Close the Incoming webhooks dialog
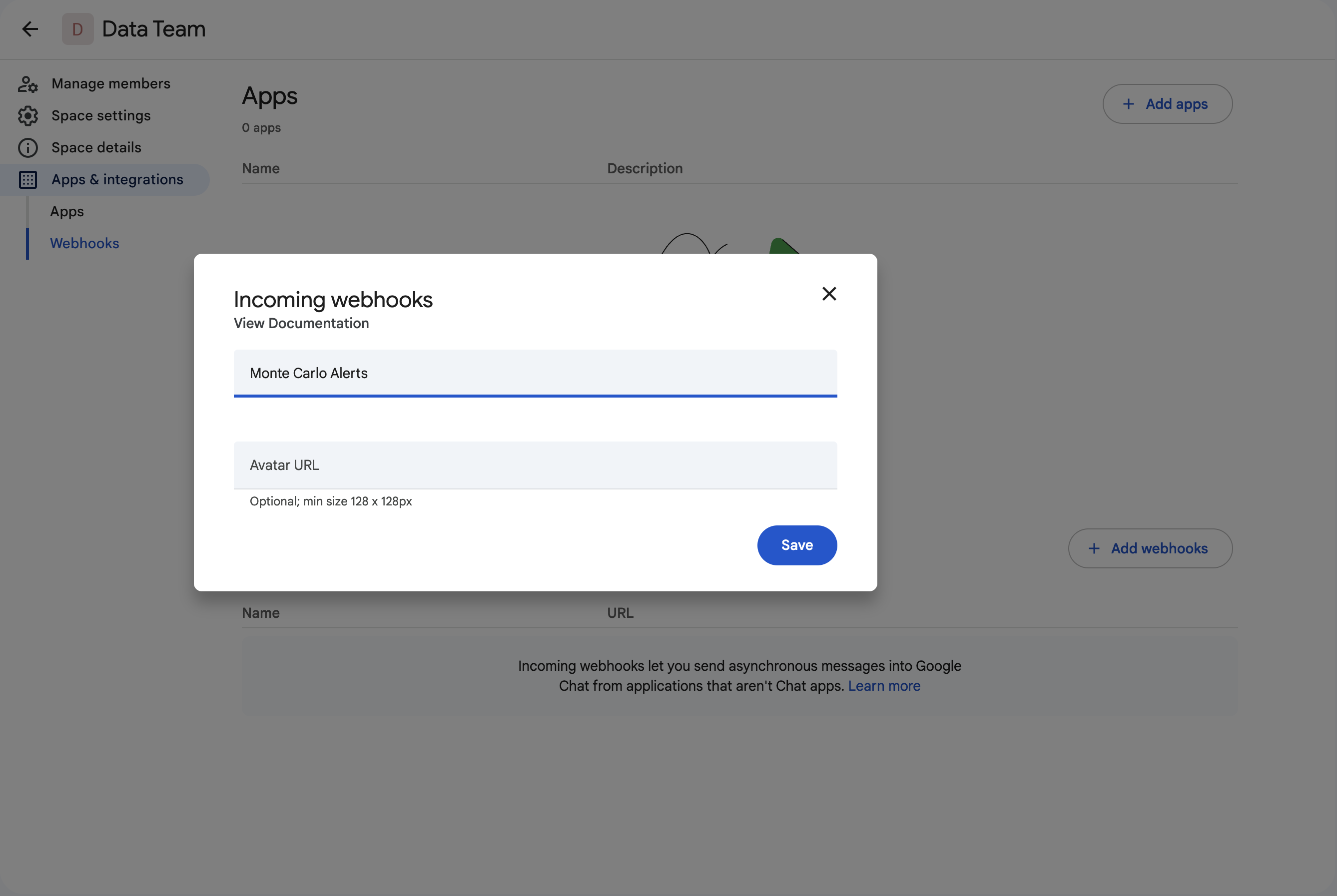 point(829,294)
